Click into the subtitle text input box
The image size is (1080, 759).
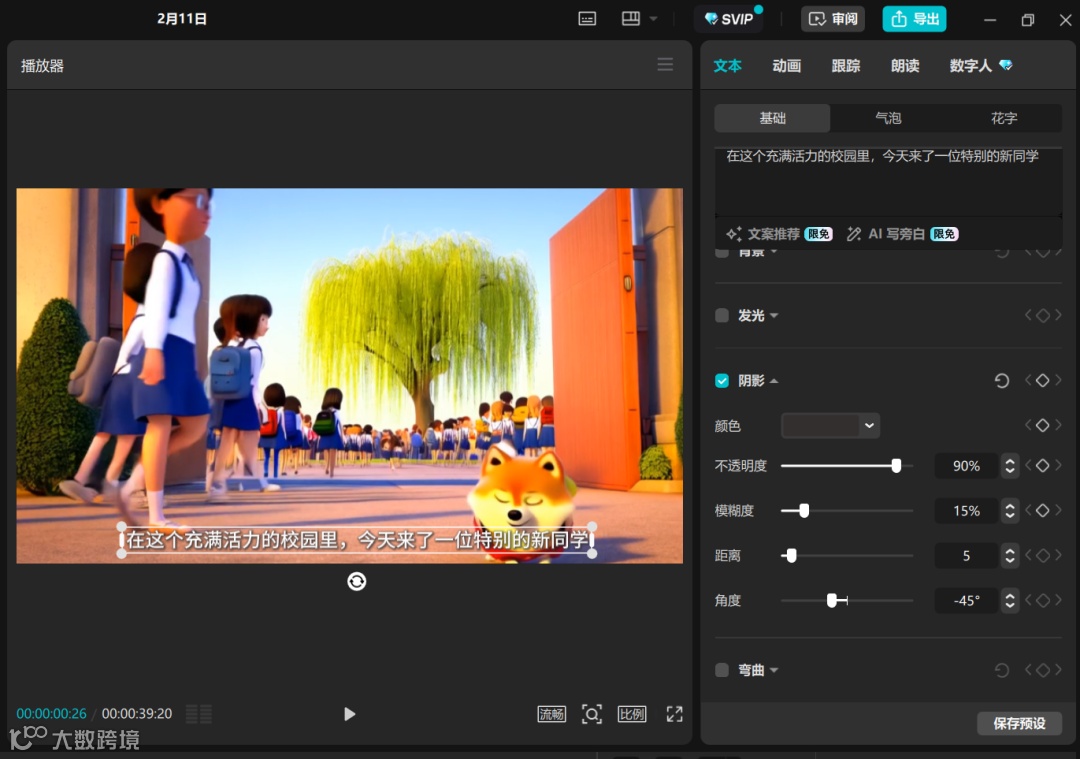(x=889, y=181)
